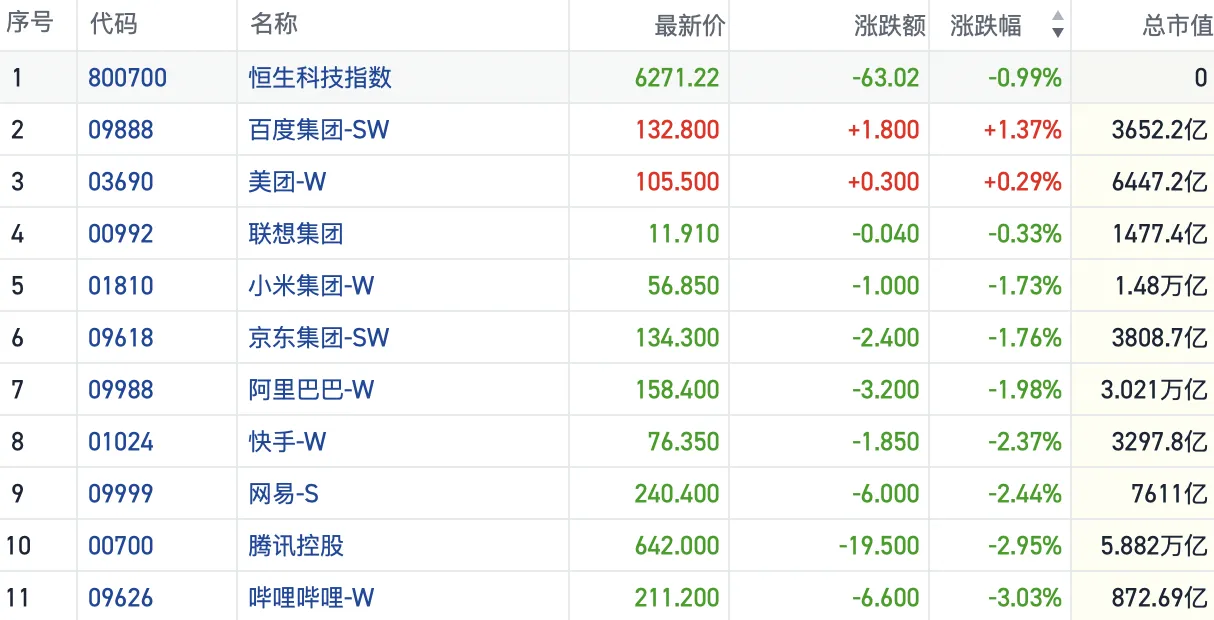Sort by the 总市值 column header

pos(1177,25)
